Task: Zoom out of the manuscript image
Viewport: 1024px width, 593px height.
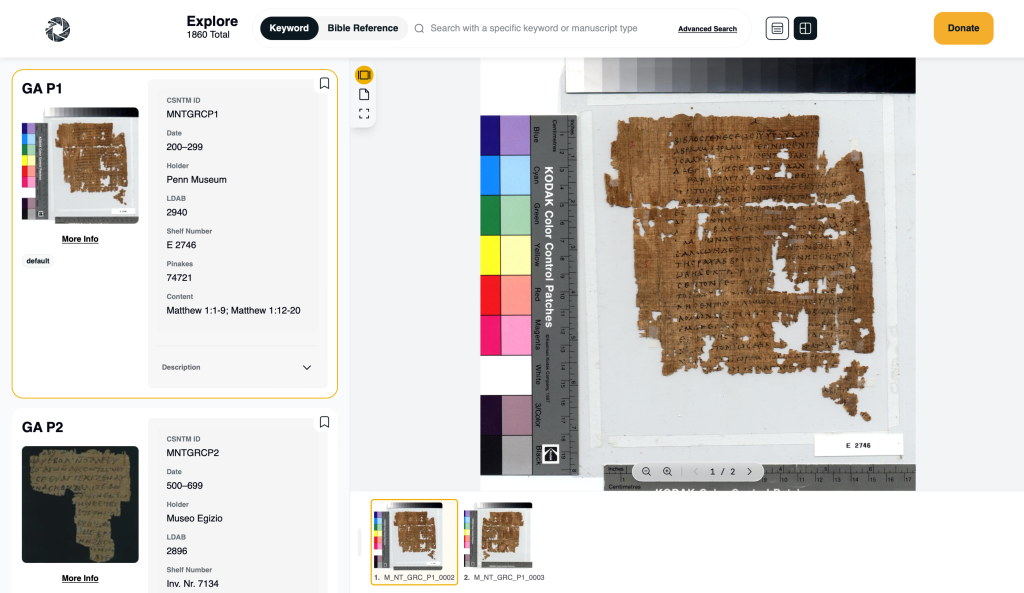Action: coord(646,471)
